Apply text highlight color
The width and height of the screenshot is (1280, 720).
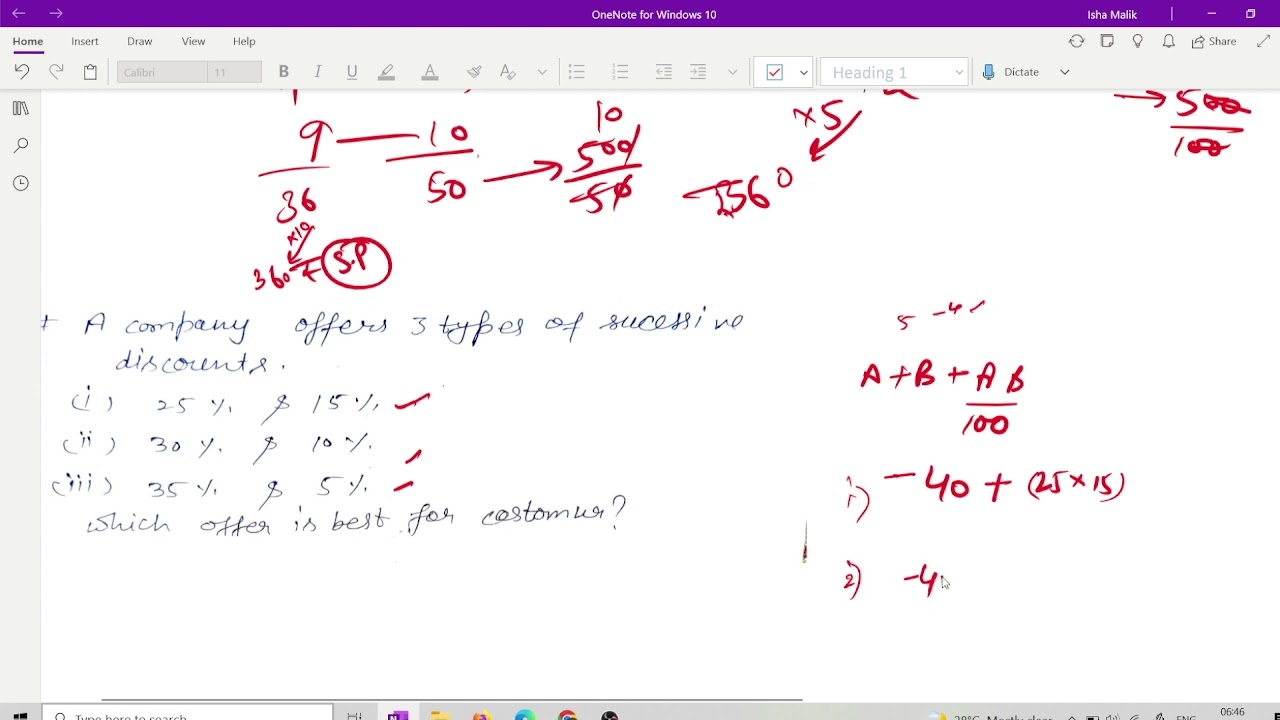[387, 72]
